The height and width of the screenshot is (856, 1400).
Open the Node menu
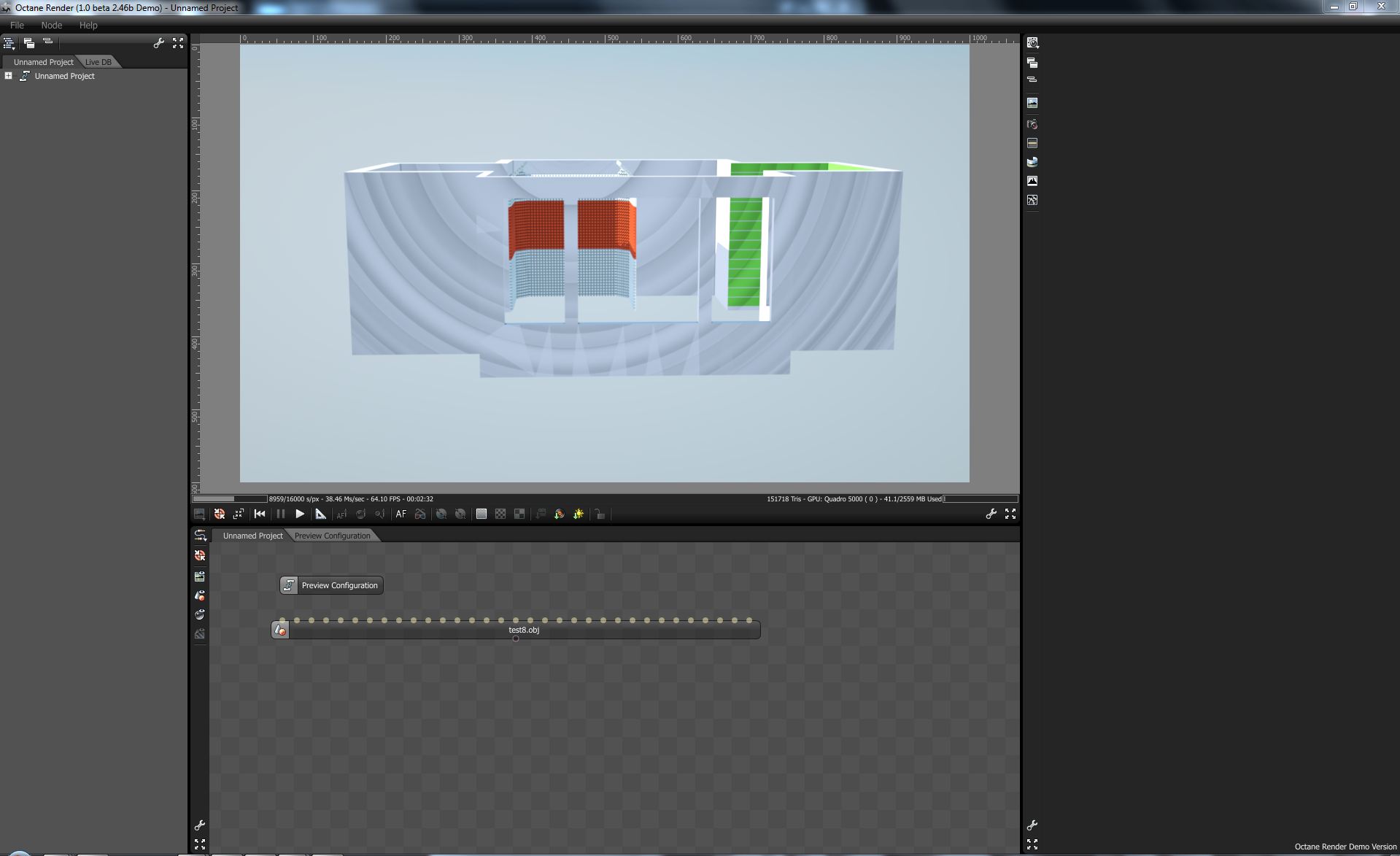coord(51,25)
